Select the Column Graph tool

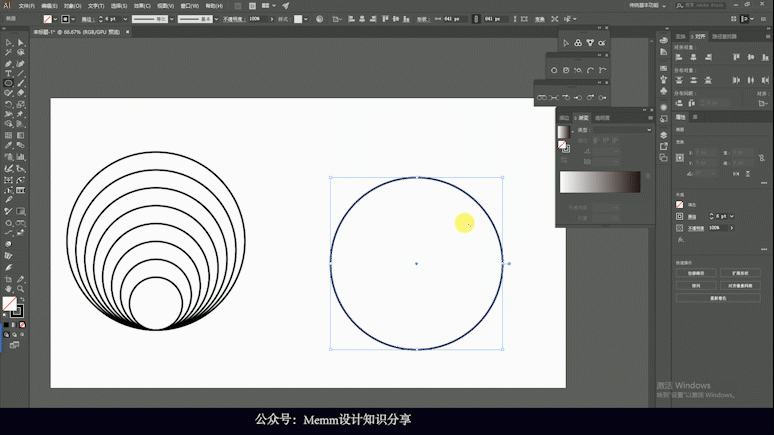(x=21, y=157)
